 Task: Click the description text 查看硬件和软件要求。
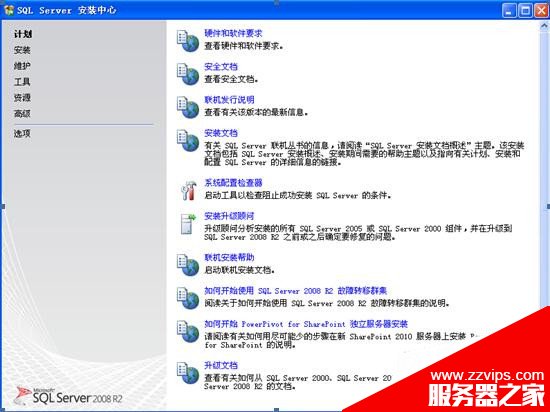coord(244,46)
